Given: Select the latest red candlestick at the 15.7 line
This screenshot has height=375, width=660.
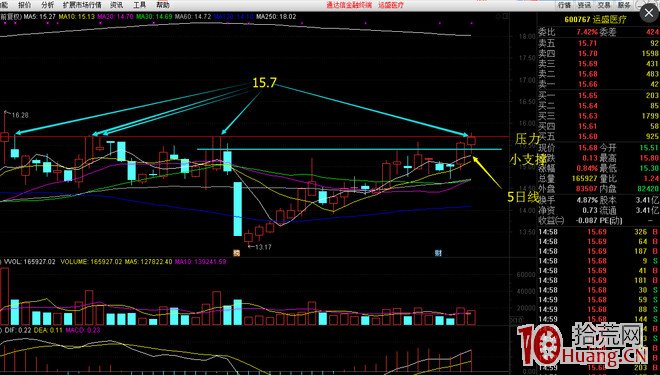Looking at the screenshot, I should pyautogui.click(x=471, y=141).
